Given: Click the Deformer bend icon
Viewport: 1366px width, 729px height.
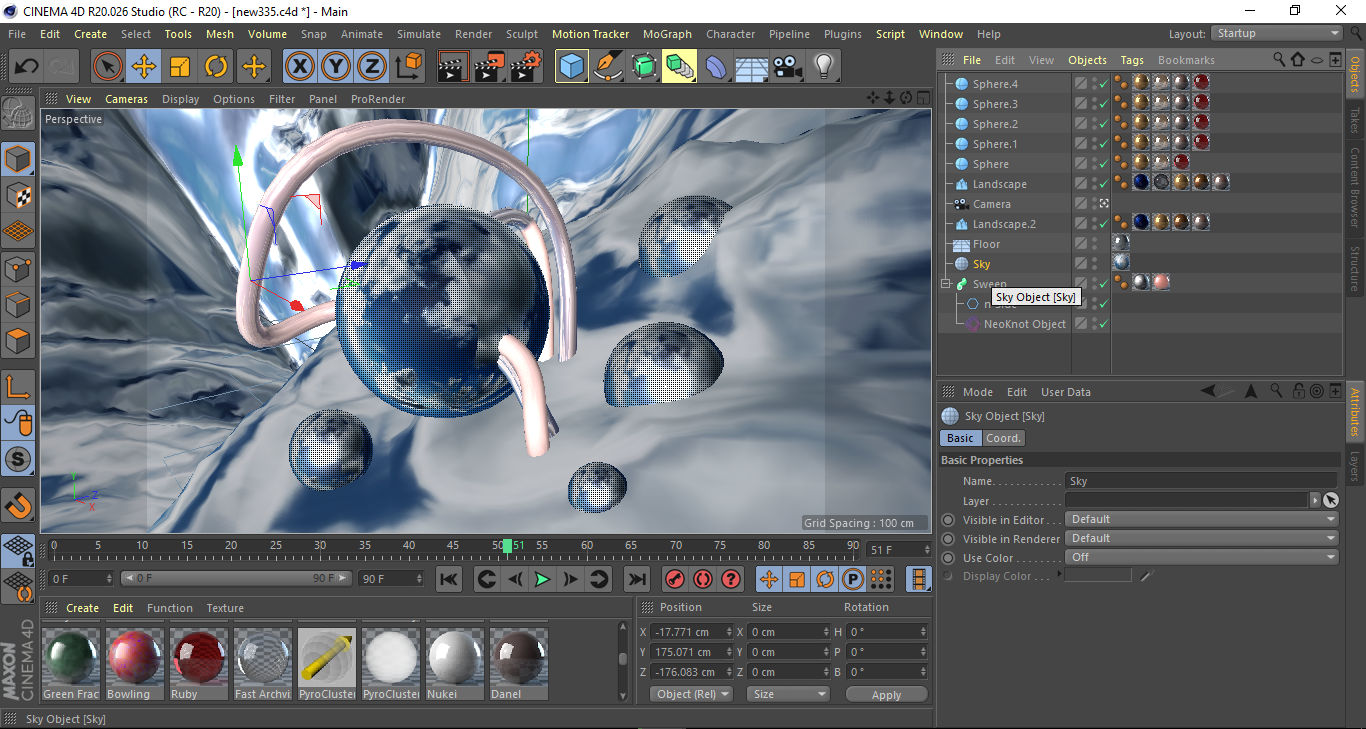Looking at the screenshot, I should tap(716, 67).
